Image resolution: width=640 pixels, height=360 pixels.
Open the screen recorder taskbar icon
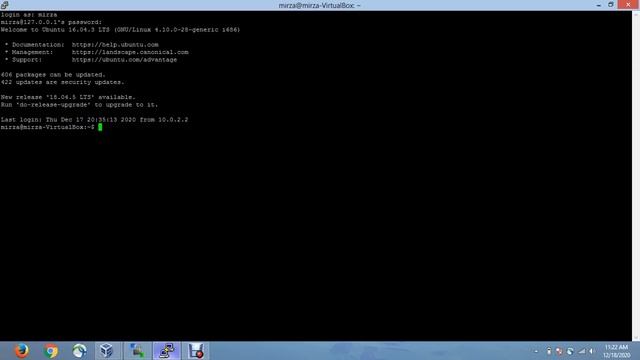coord(196,351)
